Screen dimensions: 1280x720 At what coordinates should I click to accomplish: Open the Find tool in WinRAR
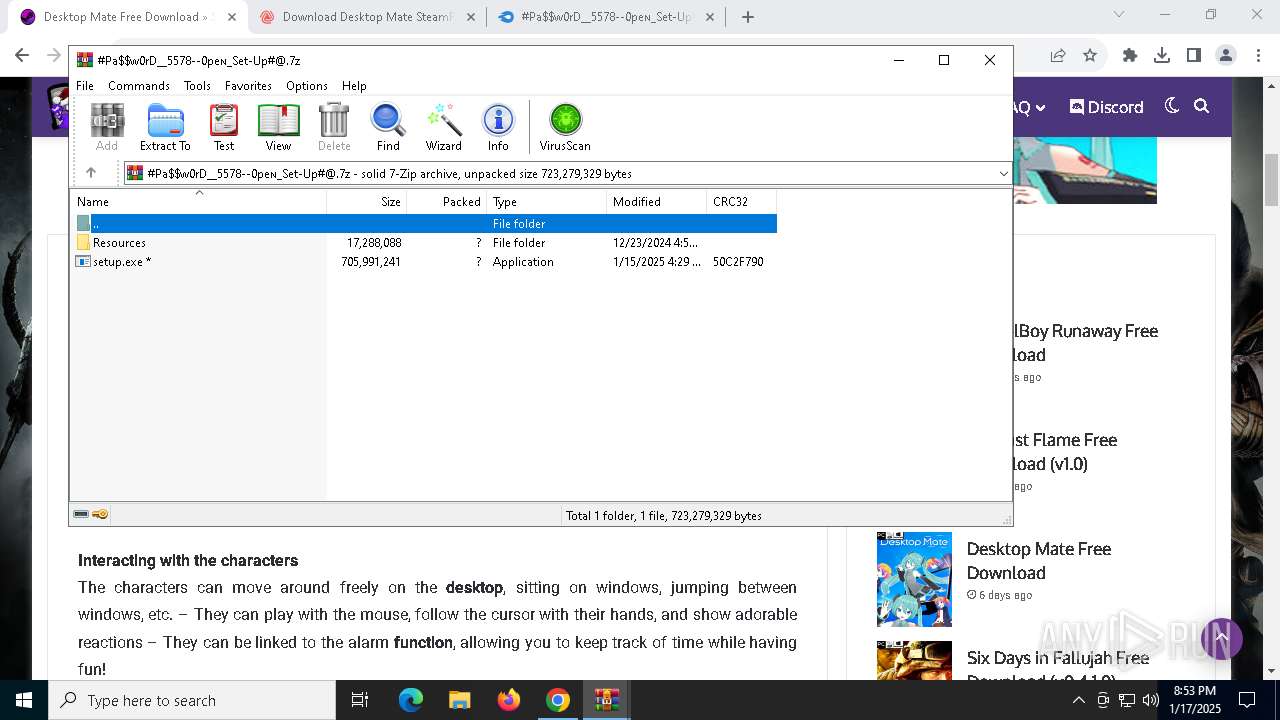pos(388,127)
